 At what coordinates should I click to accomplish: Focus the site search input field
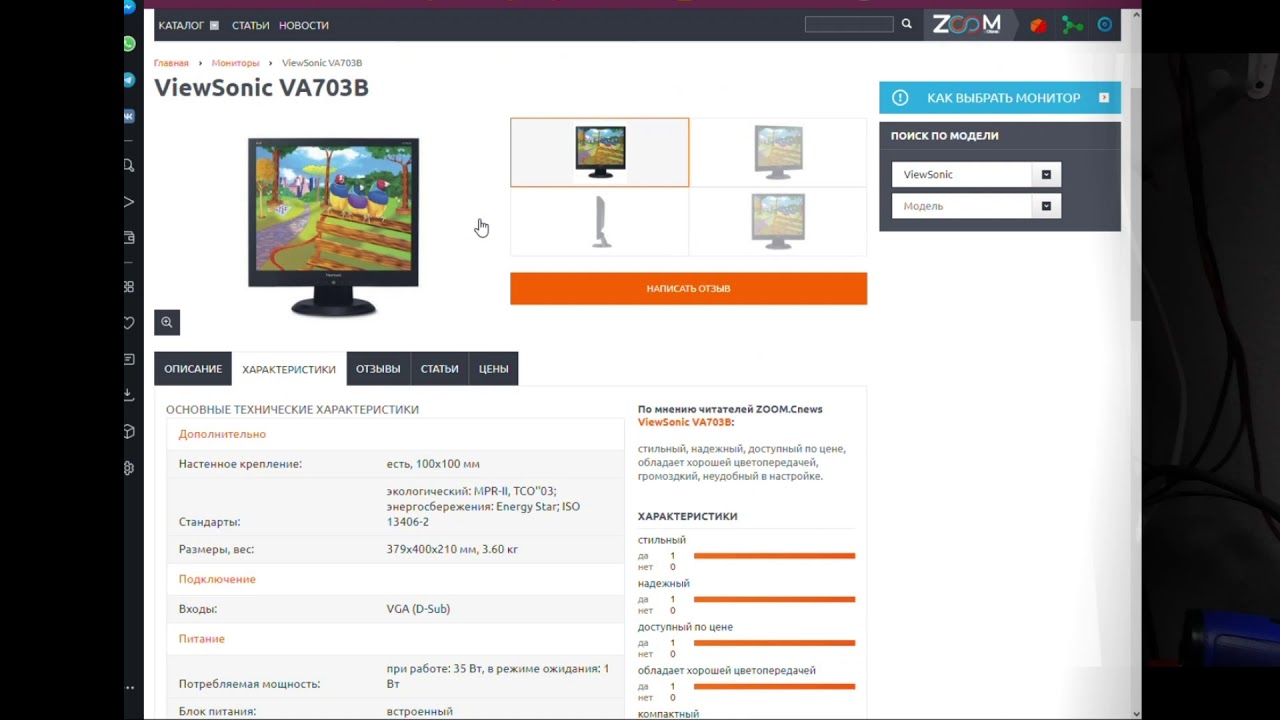[x=849, y=24]
